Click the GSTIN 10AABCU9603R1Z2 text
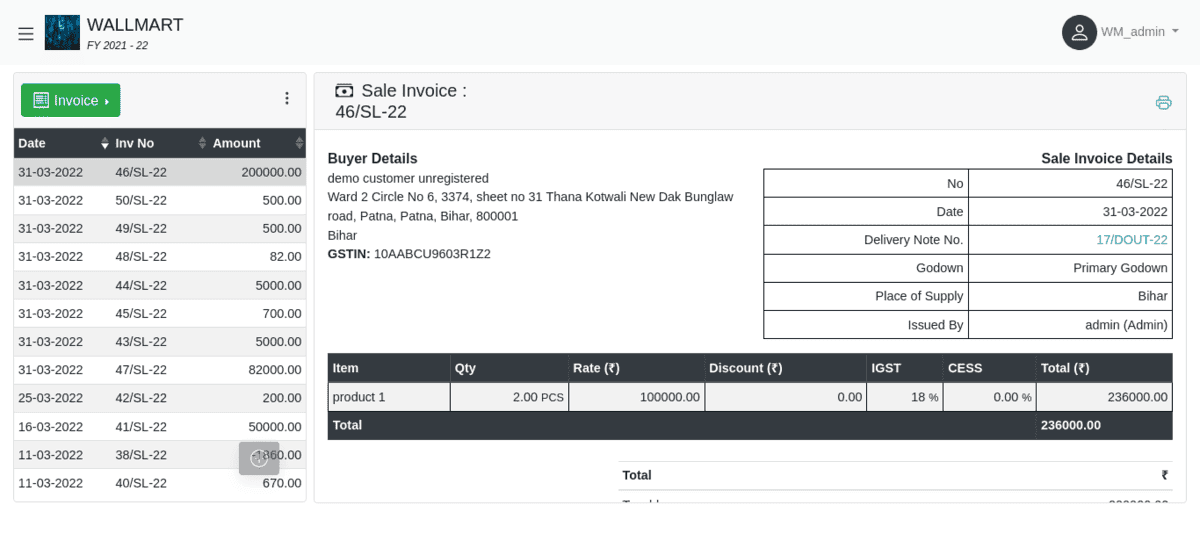1200x541 pixels. pyautogui.click(x=409, y=254)
